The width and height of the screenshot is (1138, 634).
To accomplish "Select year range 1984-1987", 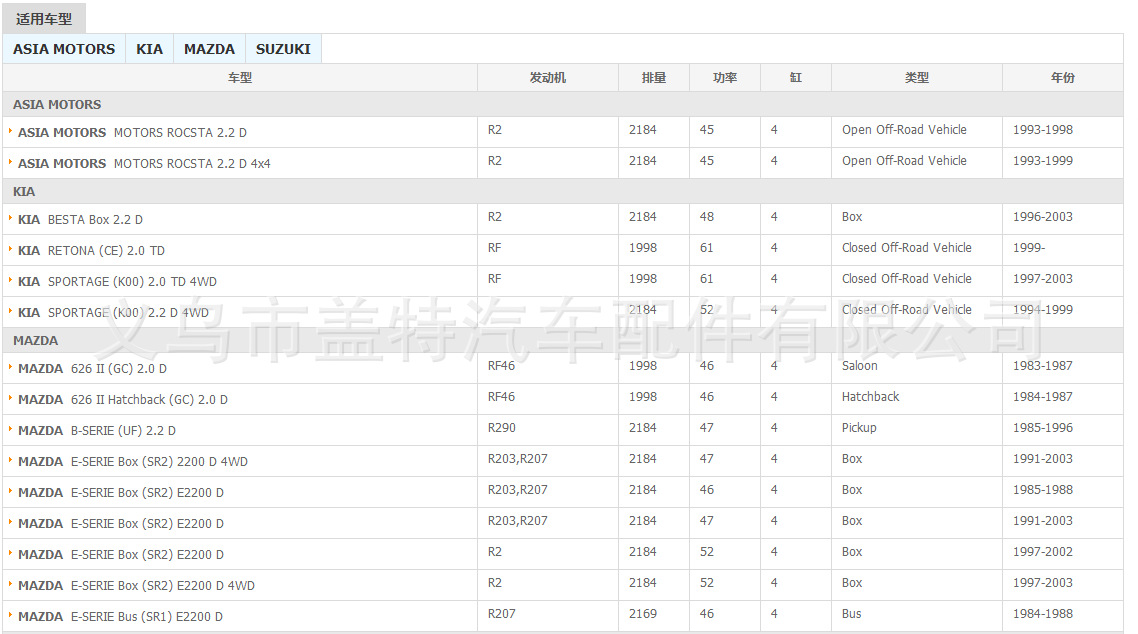I will click(1043, 397).
